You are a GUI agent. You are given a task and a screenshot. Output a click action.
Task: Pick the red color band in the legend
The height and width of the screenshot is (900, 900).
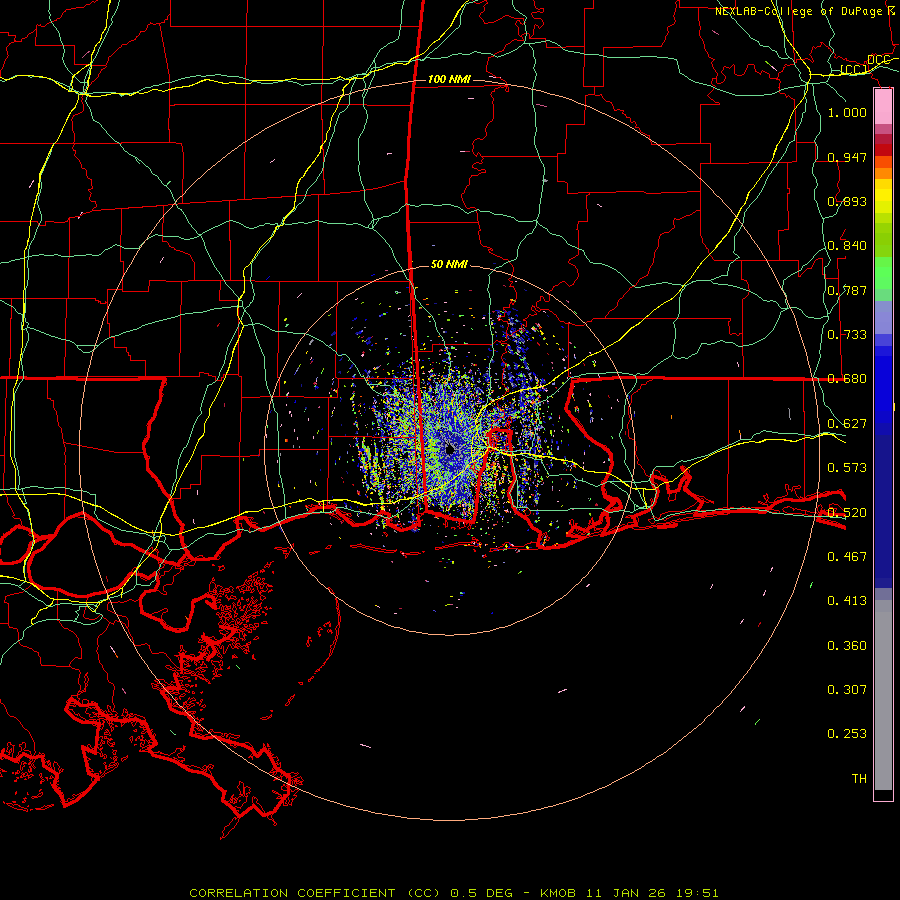883,150
